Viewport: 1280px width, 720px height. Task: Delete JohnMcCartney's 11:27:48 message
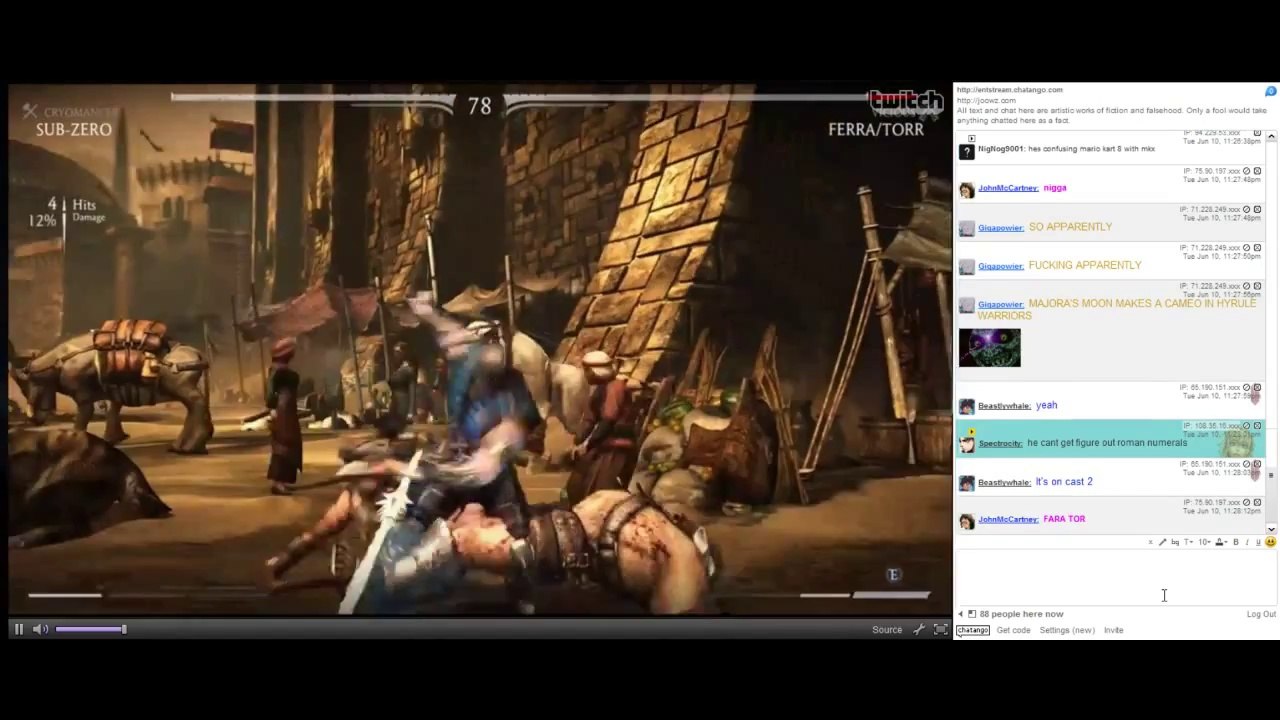1257,172
